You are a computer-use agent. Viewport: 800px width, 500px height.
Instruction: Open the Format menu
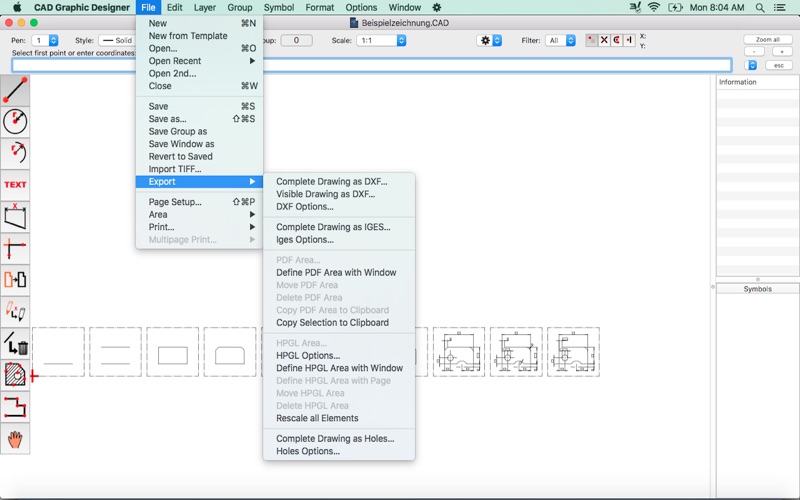point(320,8)
